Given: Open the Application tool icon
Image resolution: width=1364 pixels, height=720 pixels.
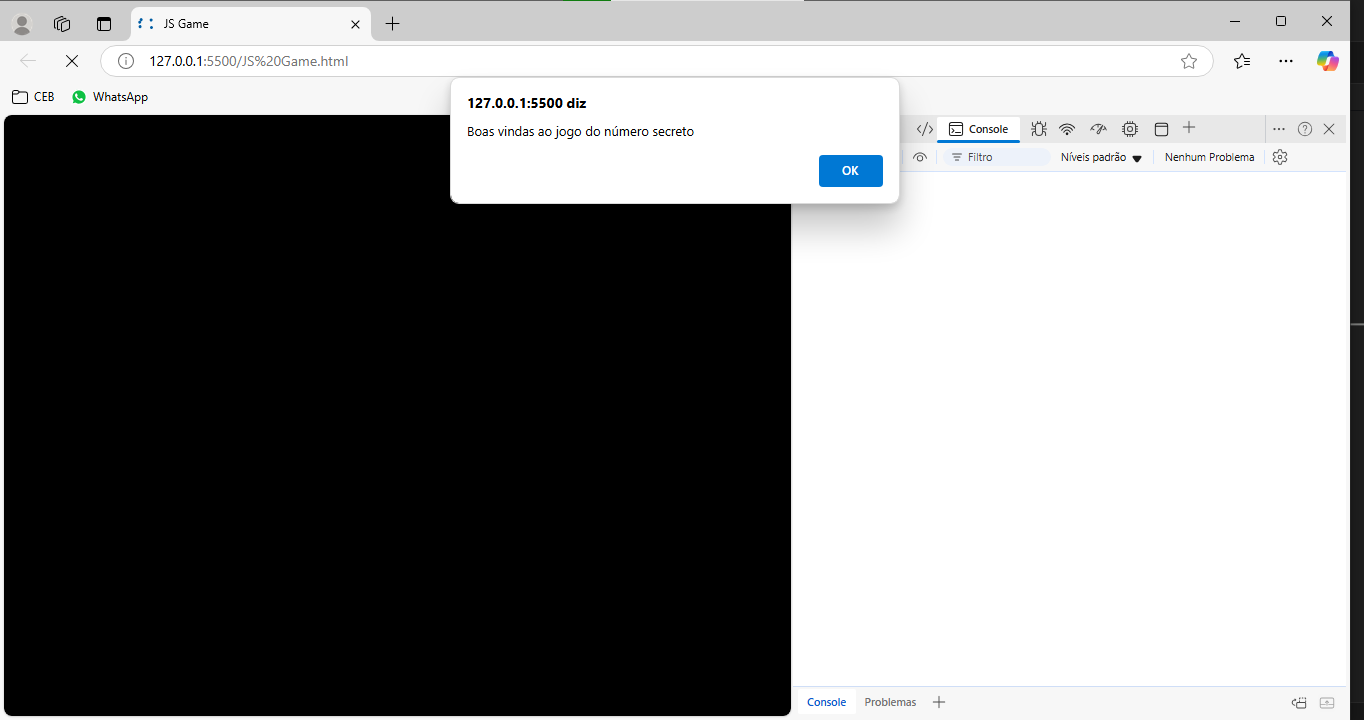Looking at the screenshot, I should tap(1161, 129).
